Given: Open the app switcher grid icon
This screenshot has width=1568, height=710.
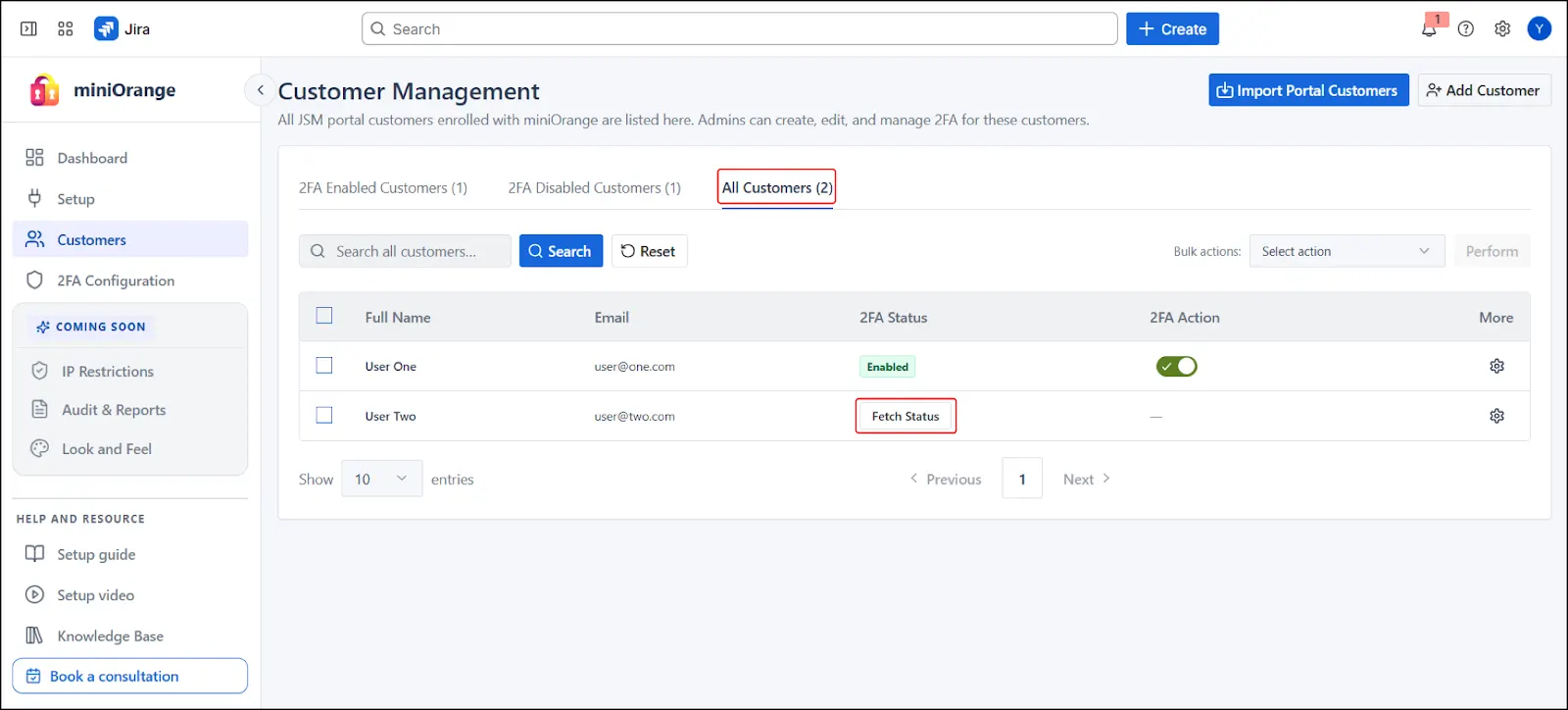Looking at the screenshot, I should coord(66,29).
